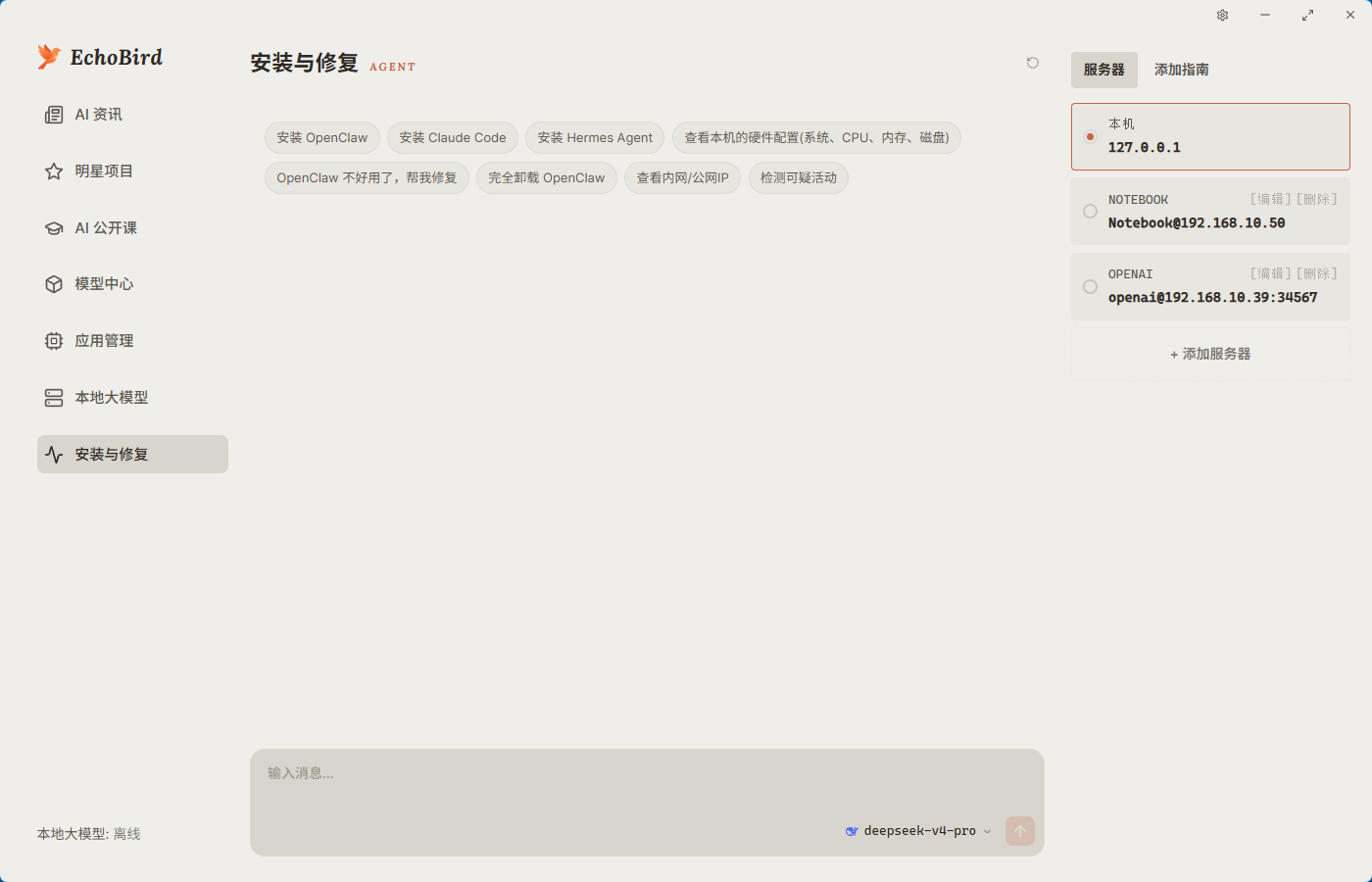
Task: Select the NOTEBOOK server radio button
Action: pyautogui.click(x=1090, y=212)
